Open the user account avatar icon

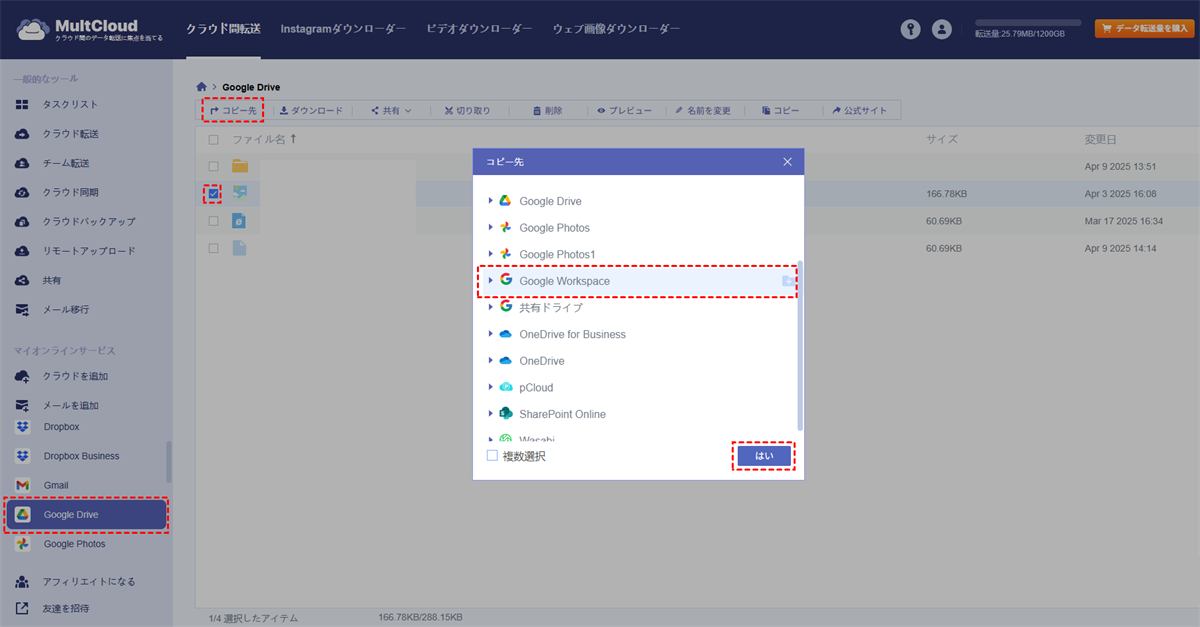pos(941,29)
